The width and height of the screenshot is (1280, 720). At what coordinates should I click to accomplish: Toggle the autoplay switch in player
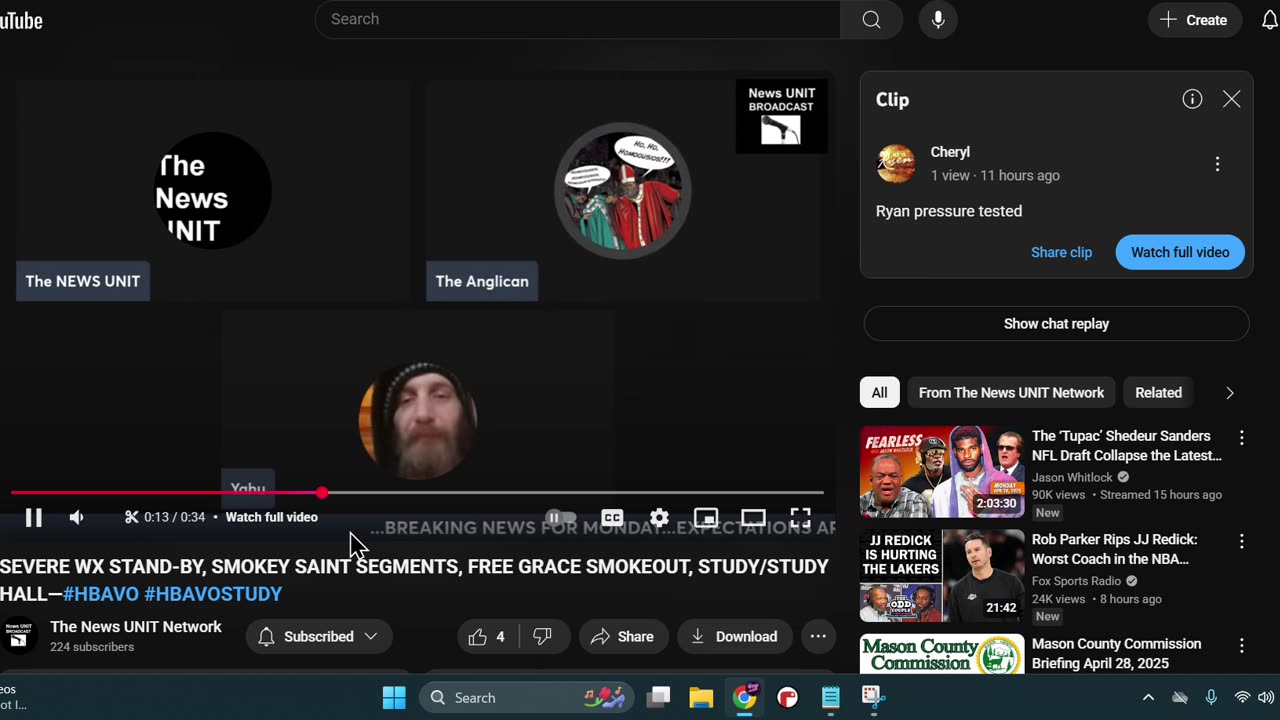[561, 517]
